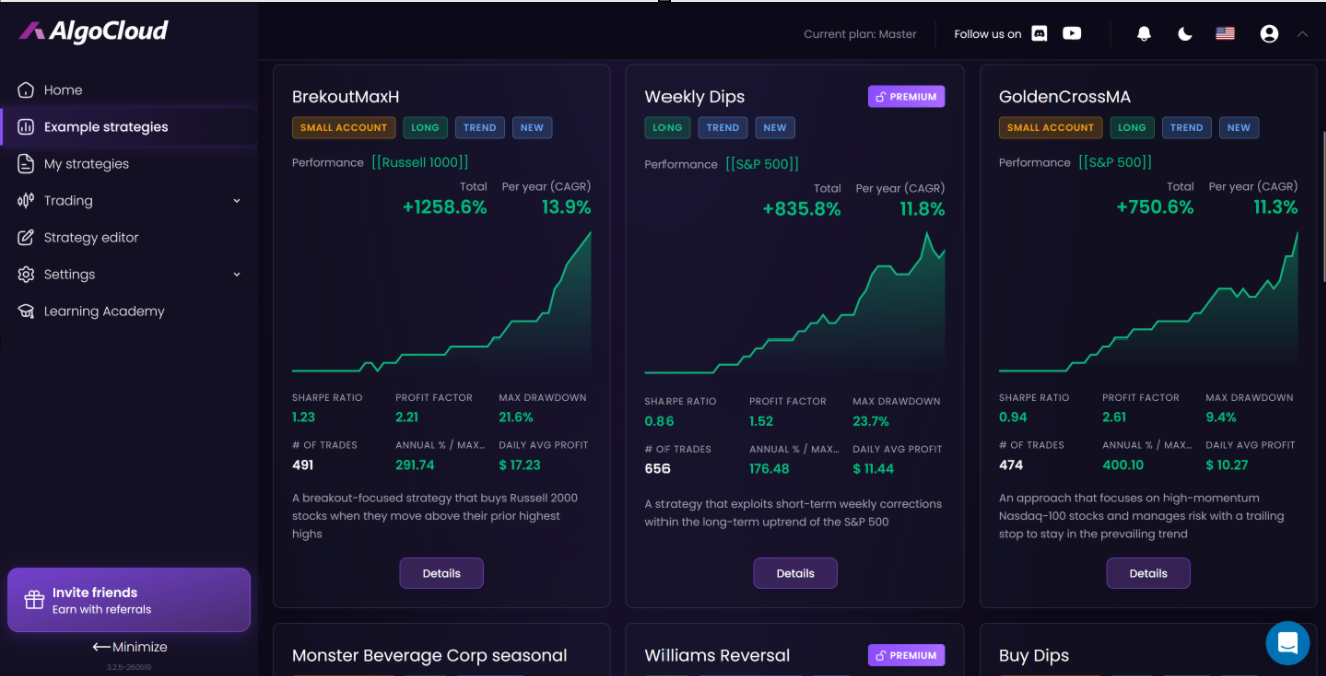The width and height of the screenshot is (1326, 676).
Task: Click the Trading candlestick icon
Action: point(26,201)
